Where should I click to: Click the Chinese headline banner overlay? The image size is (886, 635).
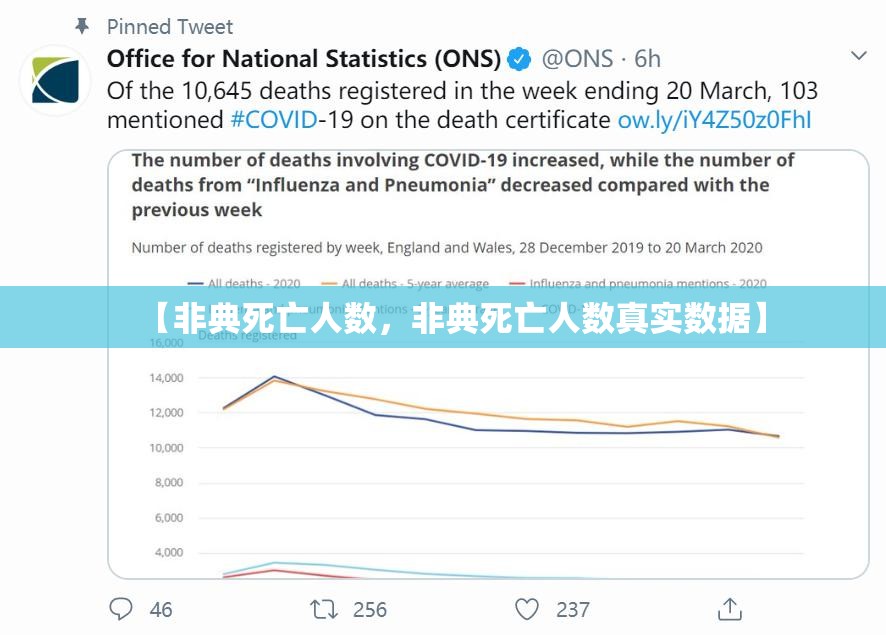443,317
